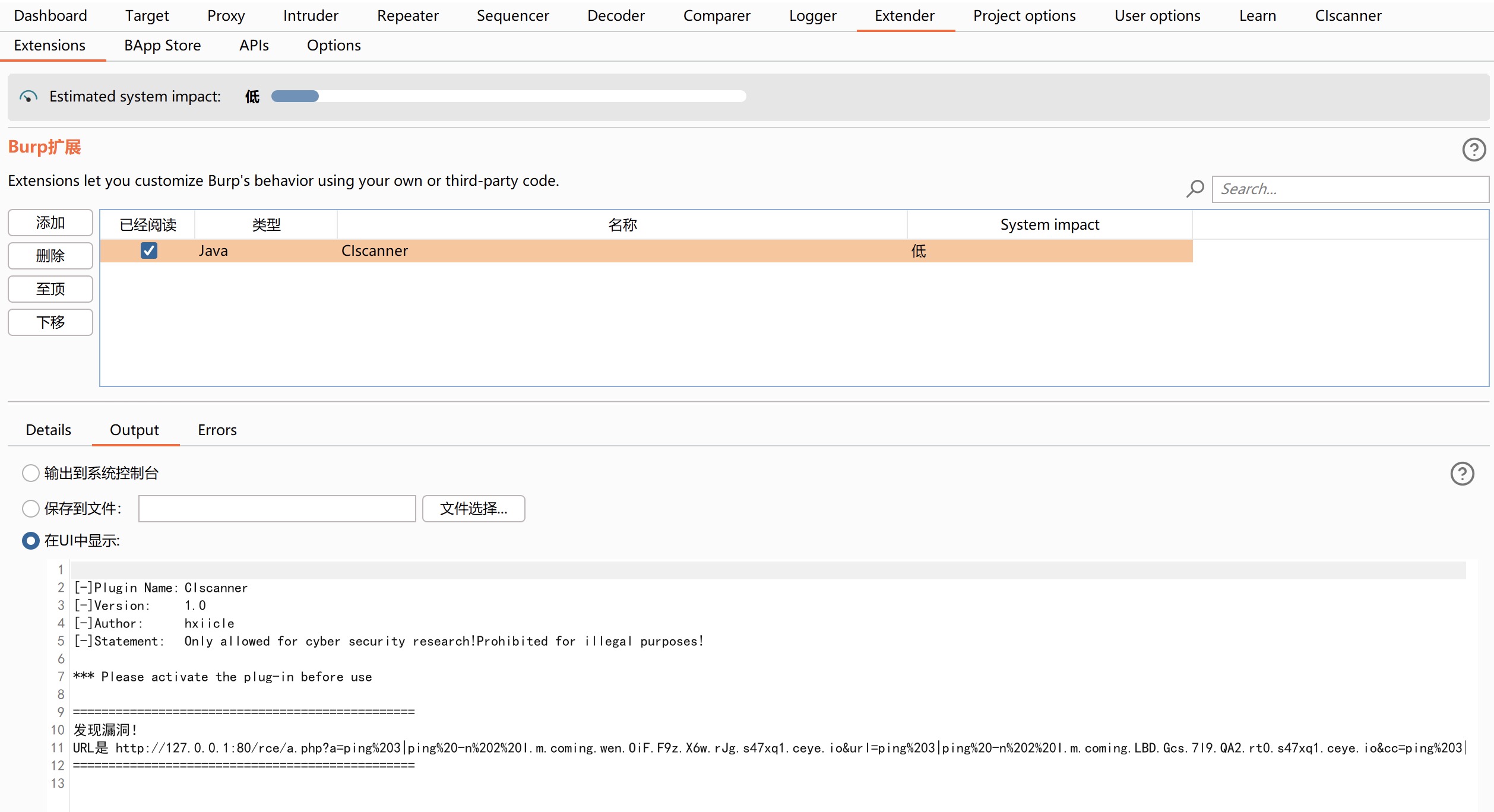Open the CIscanner top tab
This screenshot has width=1494, height=812.
coord(1348,15)
